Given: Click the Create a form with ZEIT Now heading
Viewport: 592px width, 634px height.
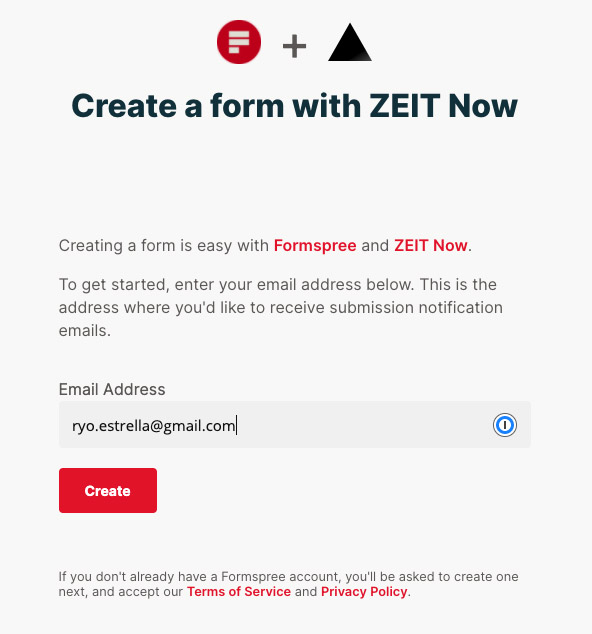Looking at the screenshot, I should pos(294,106).
